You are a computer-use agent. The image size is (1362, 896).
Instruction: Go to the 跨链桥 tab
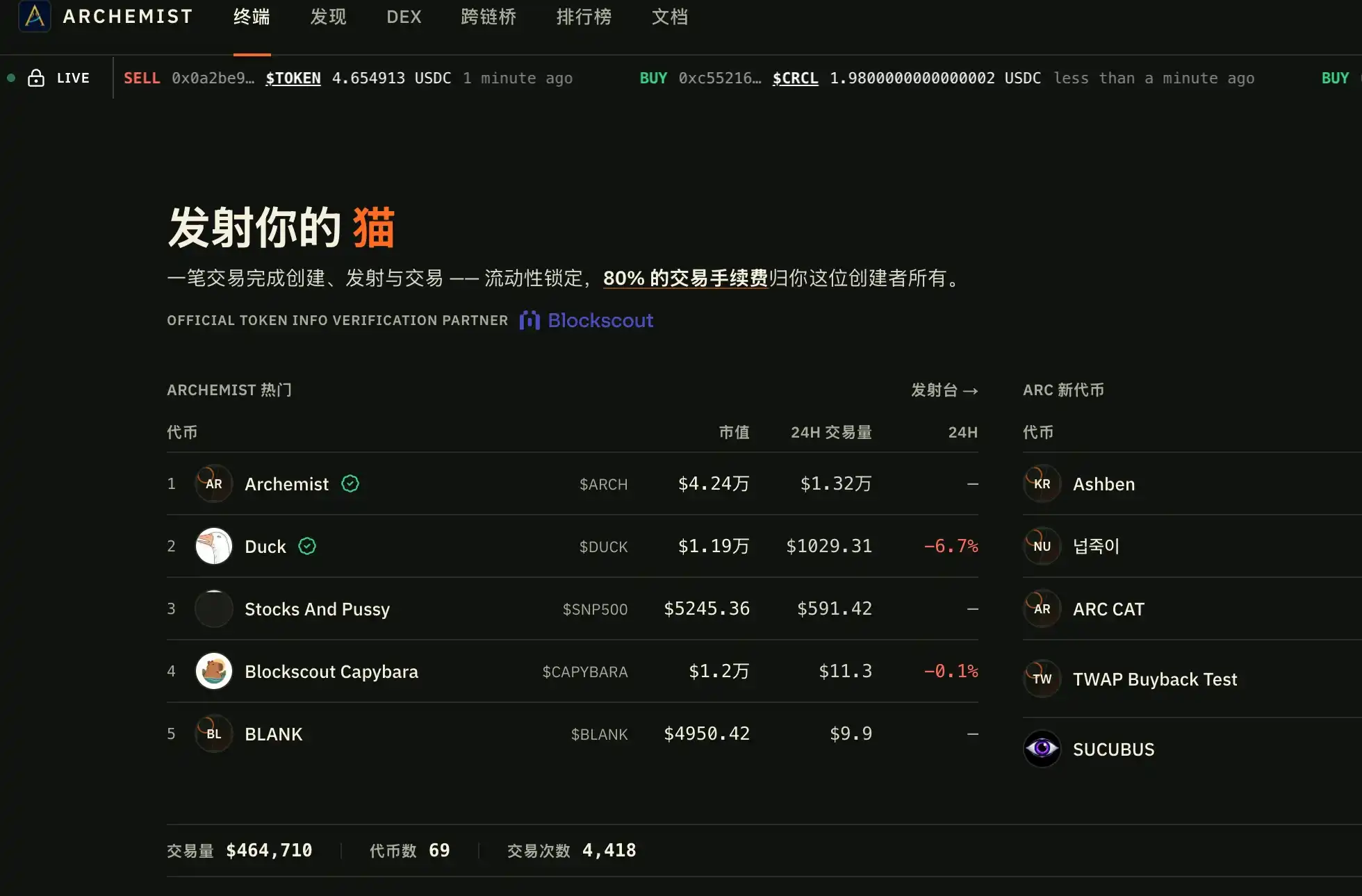pos(489,17)
